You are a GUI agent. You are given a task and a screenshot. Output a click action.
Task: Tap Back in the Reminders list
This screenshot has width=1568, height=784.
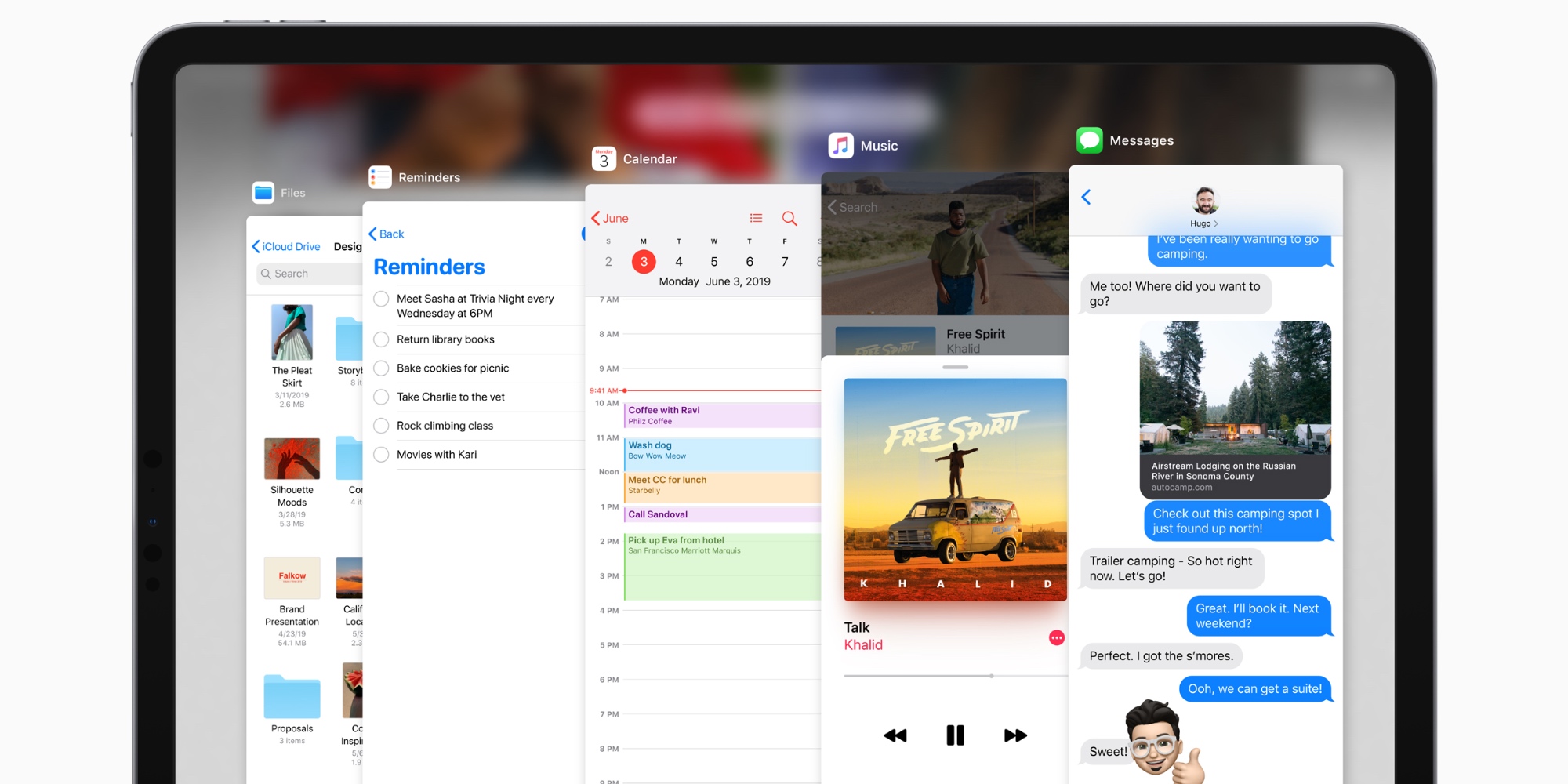coord(385,234)
